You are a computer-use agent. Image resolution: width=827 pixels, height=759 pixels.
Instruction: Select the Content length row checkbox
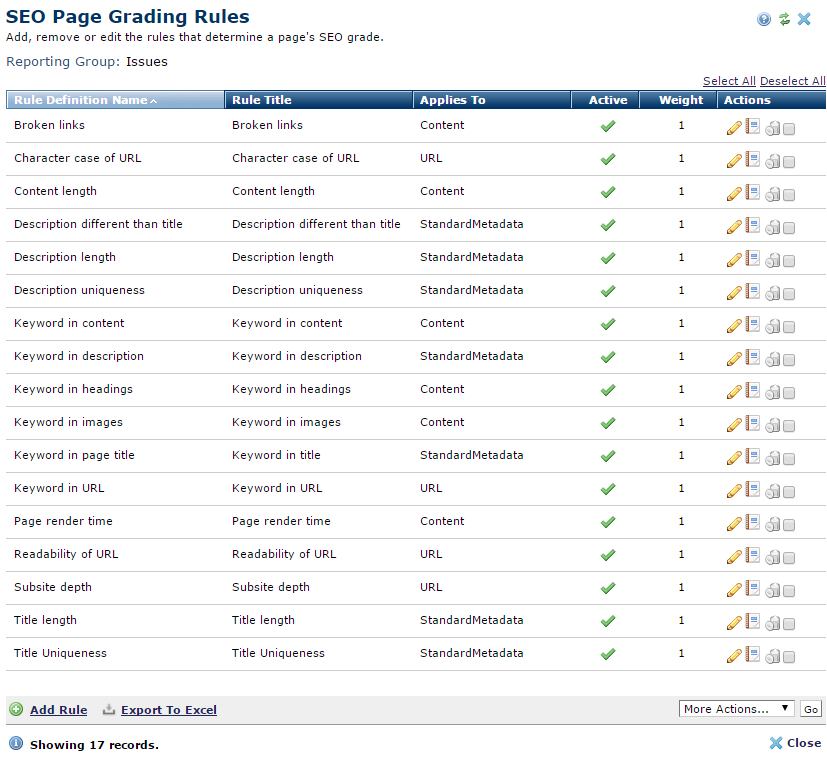click(x=788, y=196)
